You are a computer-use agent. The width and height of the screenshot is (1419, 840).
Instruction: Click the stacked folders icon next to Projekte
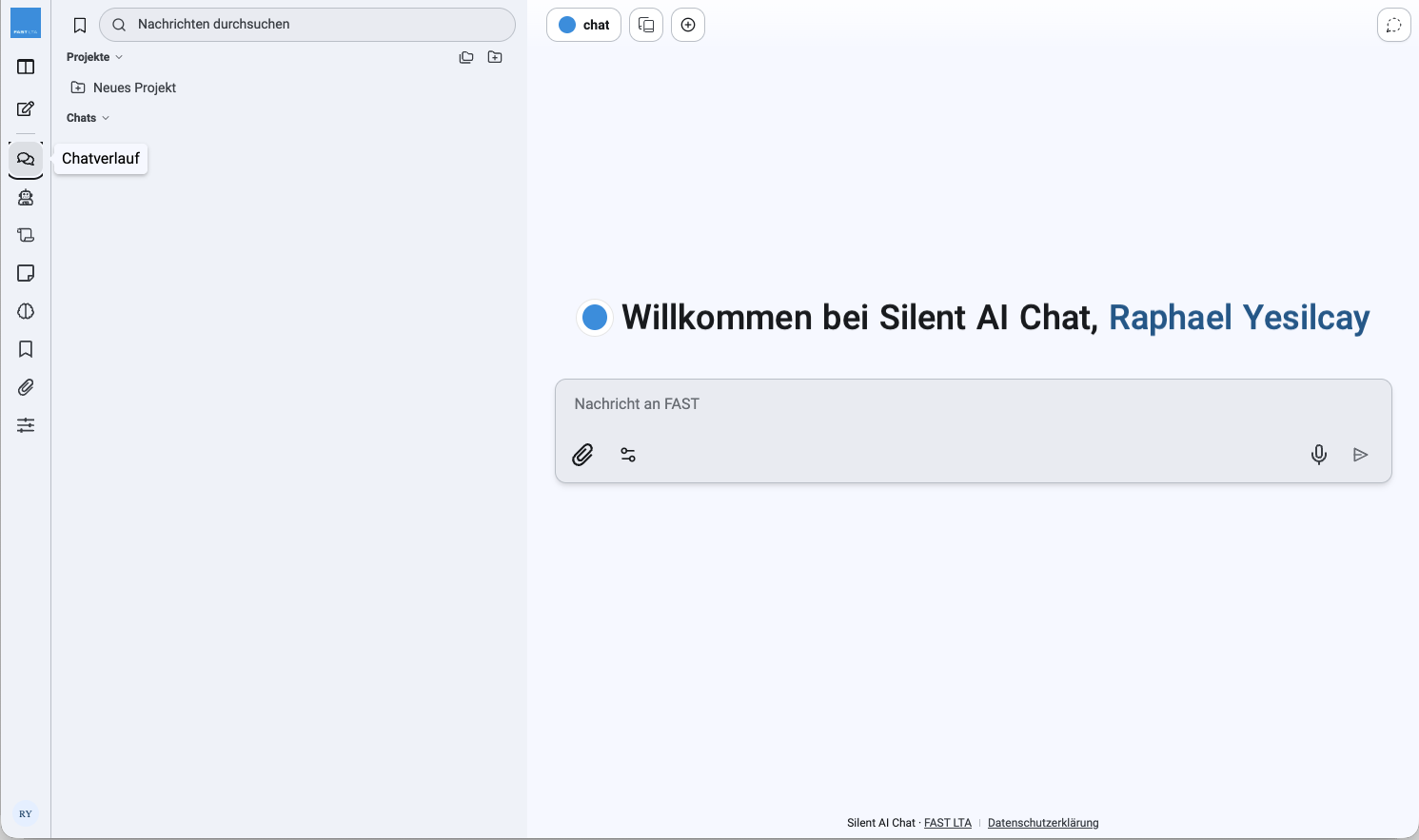click(466, 57)
